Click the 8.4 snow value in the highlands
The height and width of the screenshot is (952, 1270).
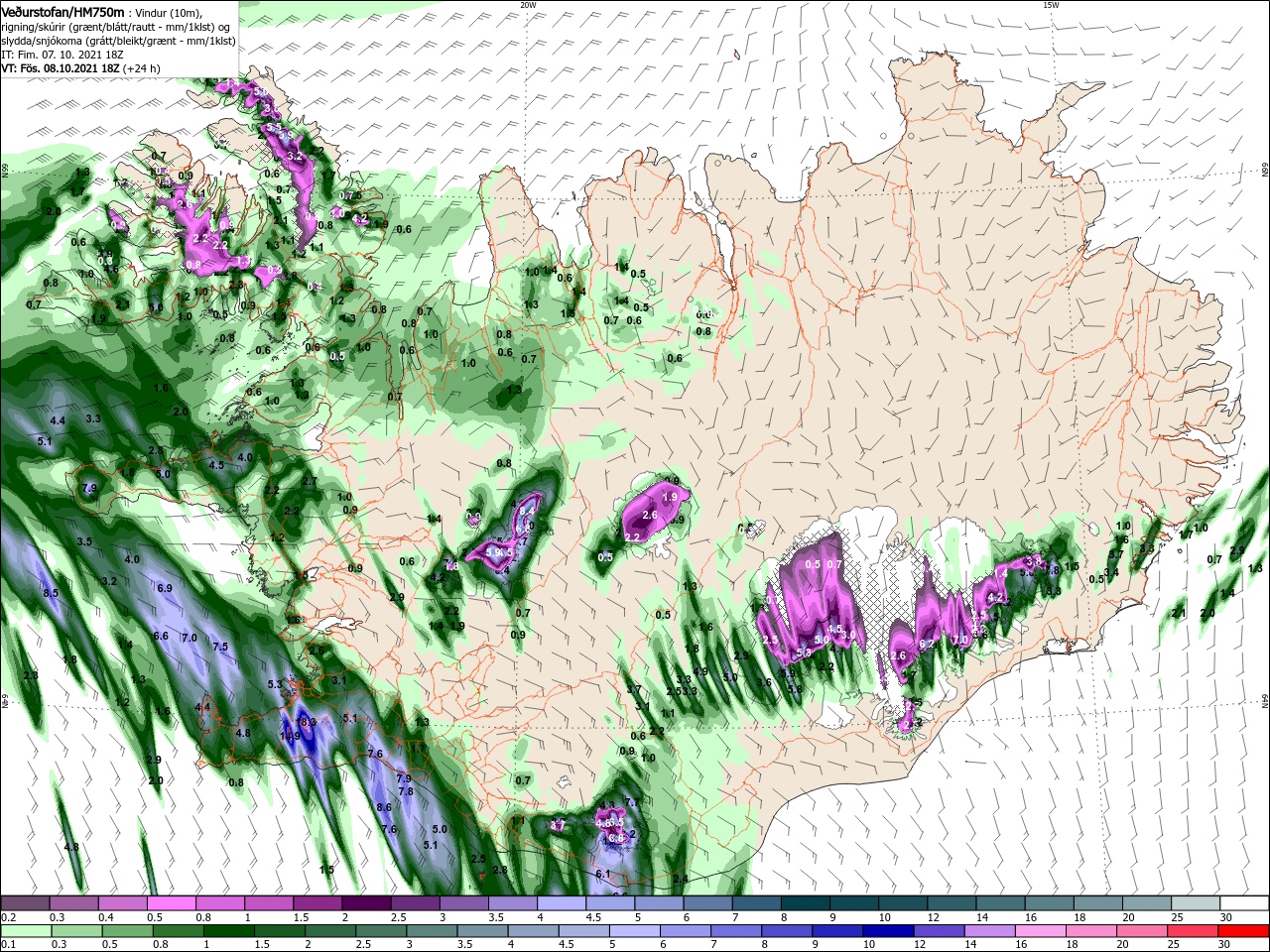(x=527, y=510)
